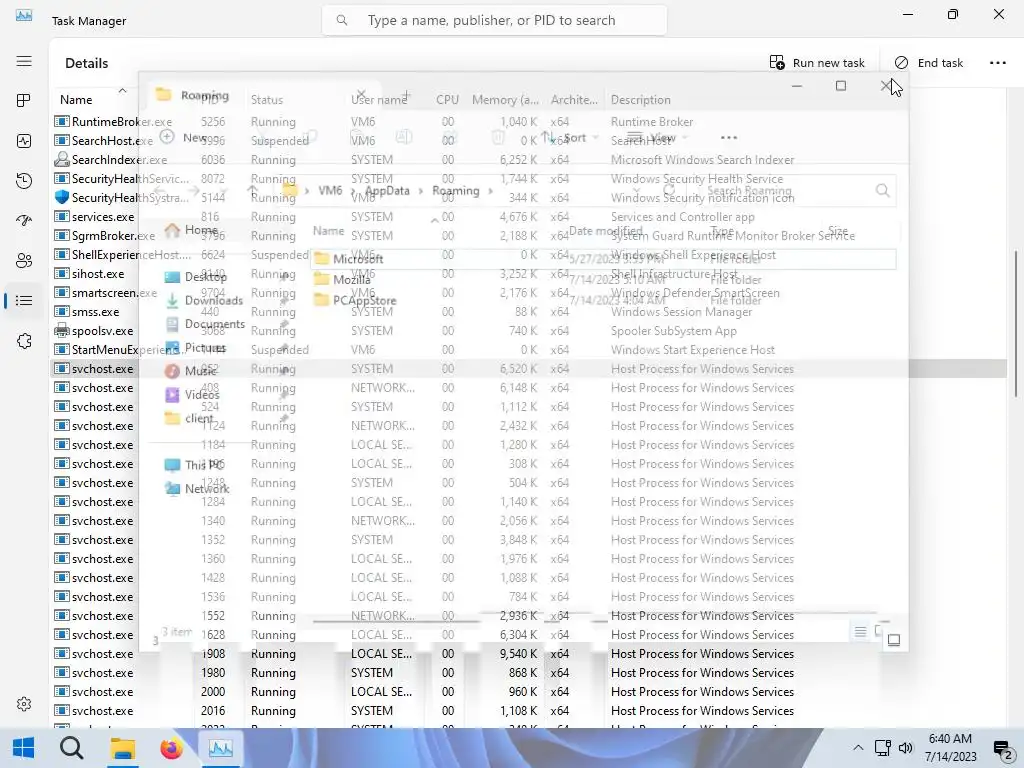This screenshot has width=1024, height=768.
Task: Open the clock showing 6:40 AM
Action: coord(950,739)
